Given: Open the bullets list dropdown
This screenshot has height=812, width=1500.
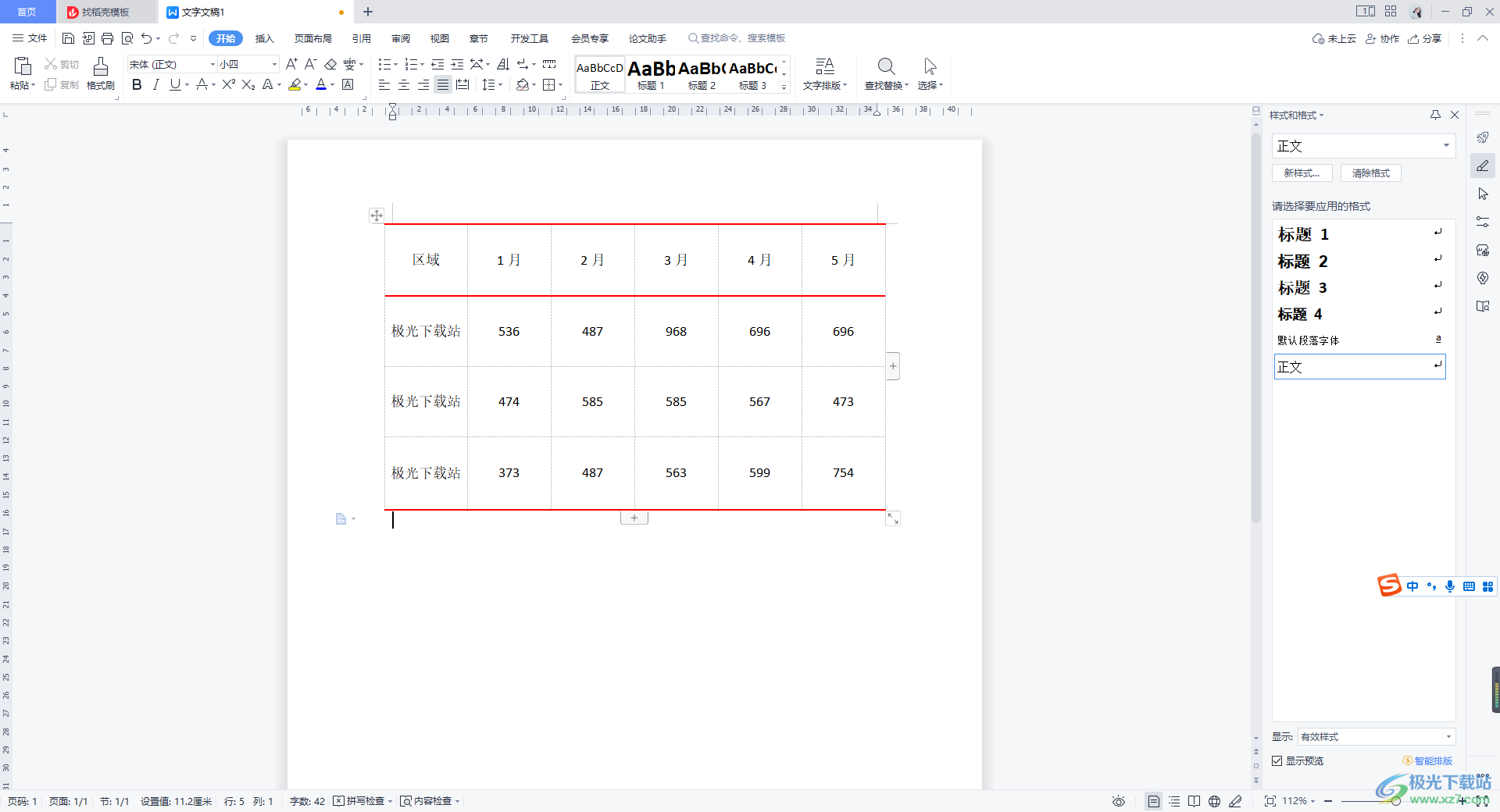Looking at the screenshot, I should pos(395,64).
